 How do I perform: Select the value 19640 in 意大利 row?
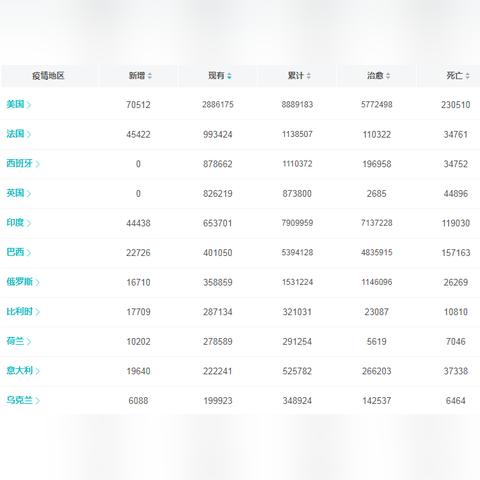point(138,371)
